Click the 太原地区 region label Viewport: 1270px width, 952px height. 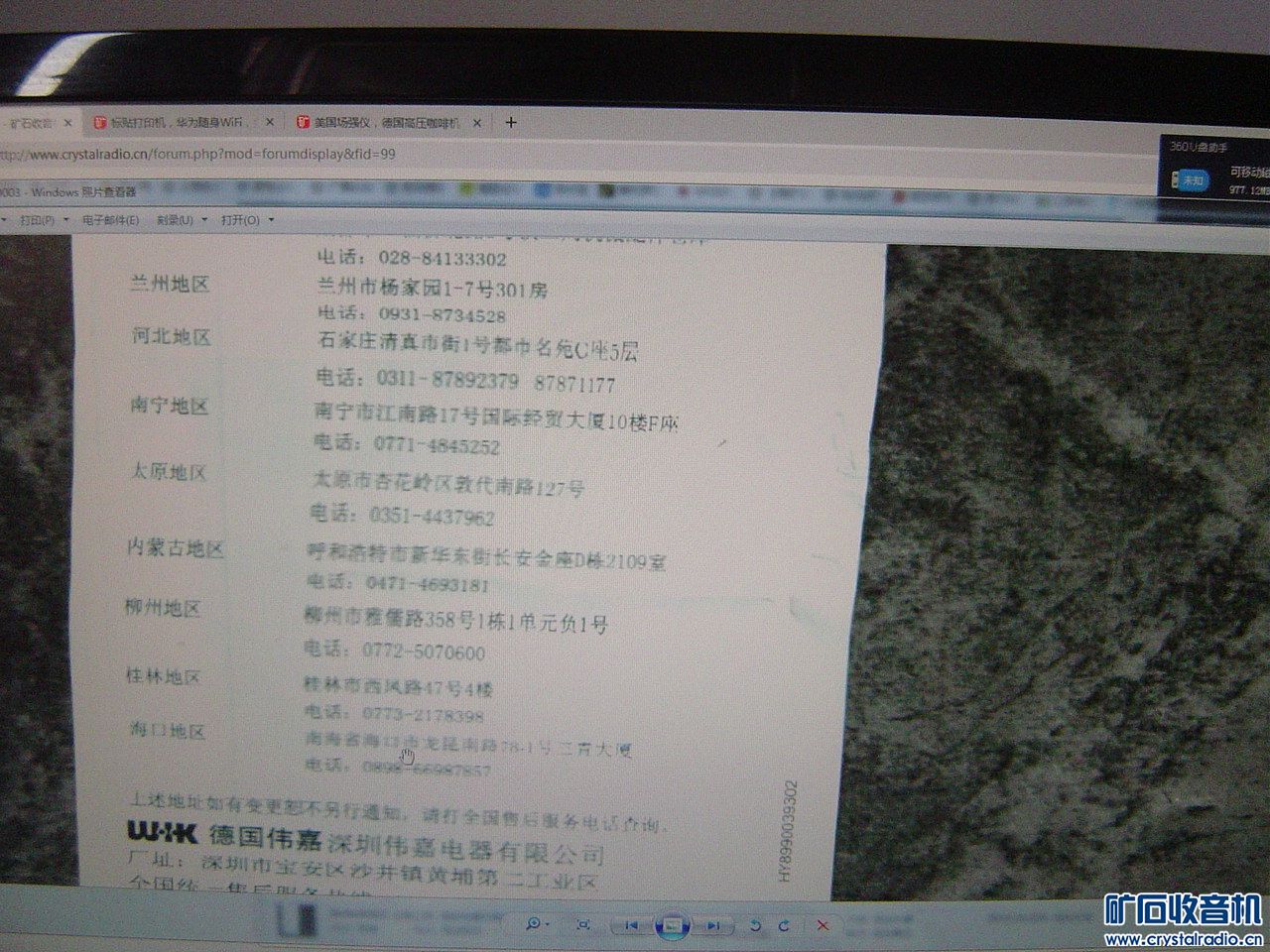click(x=169, y=472)
